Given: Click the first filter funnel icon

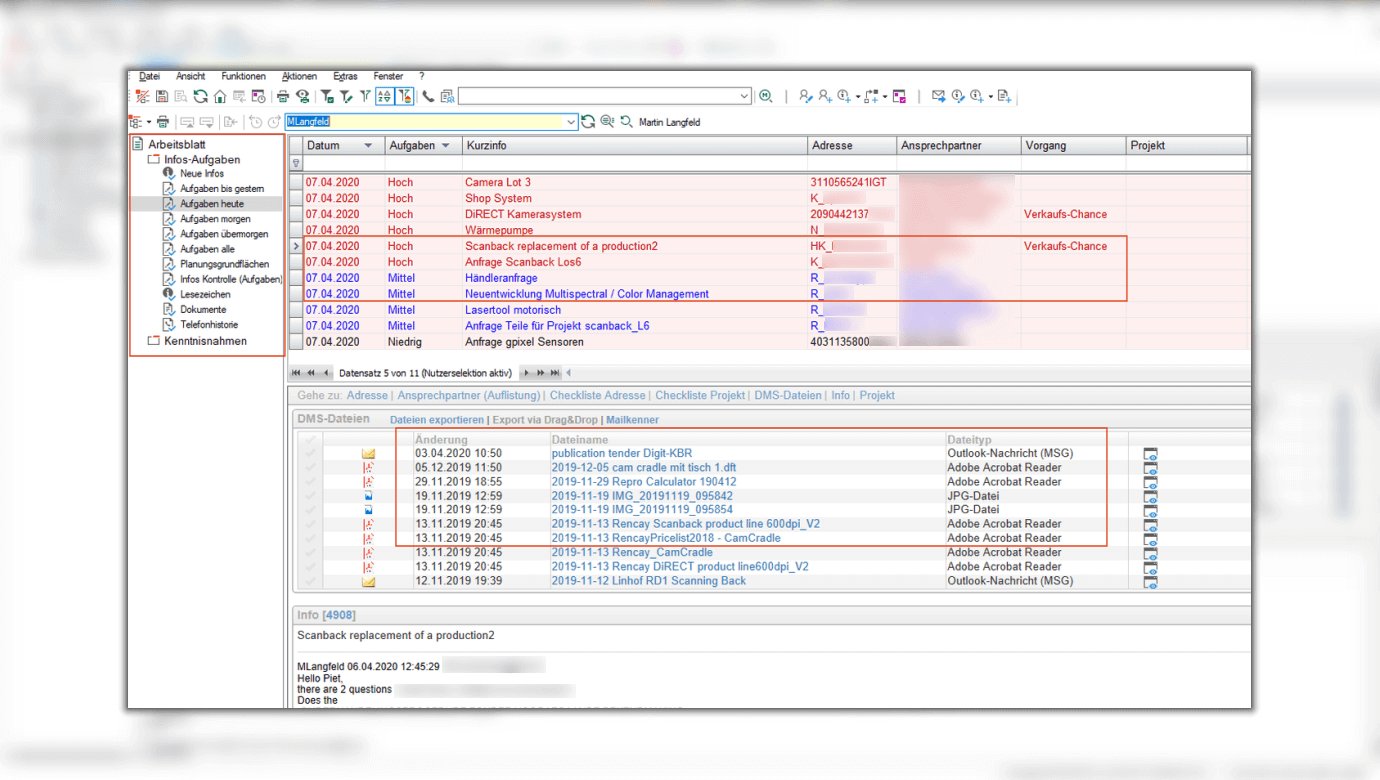Looking at the screenshot, I should point(327,97).
